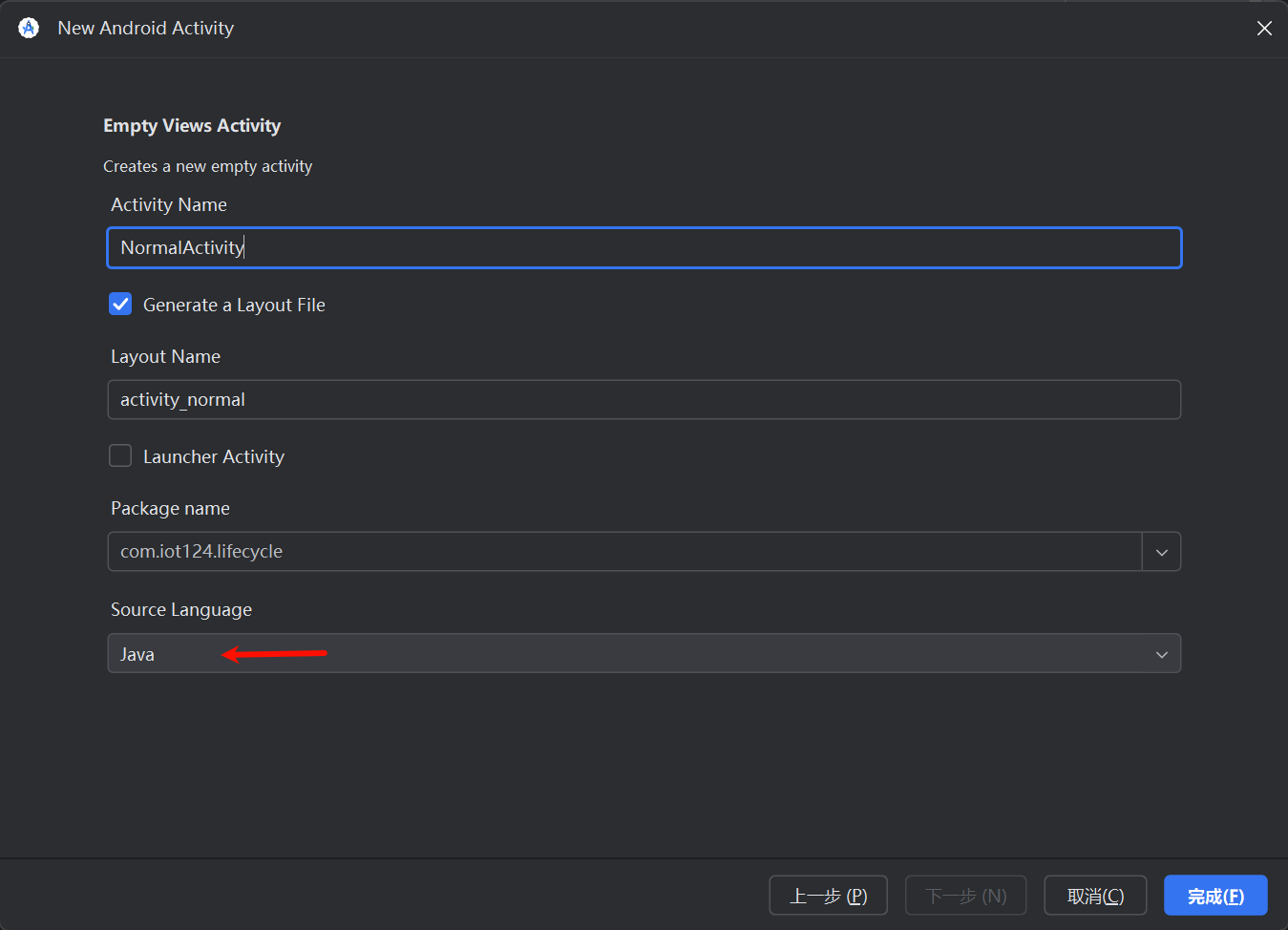Click the New Android Activity title text
Image resolution: width=1288 pixels, height=930 pixels.
coord(145,28)
